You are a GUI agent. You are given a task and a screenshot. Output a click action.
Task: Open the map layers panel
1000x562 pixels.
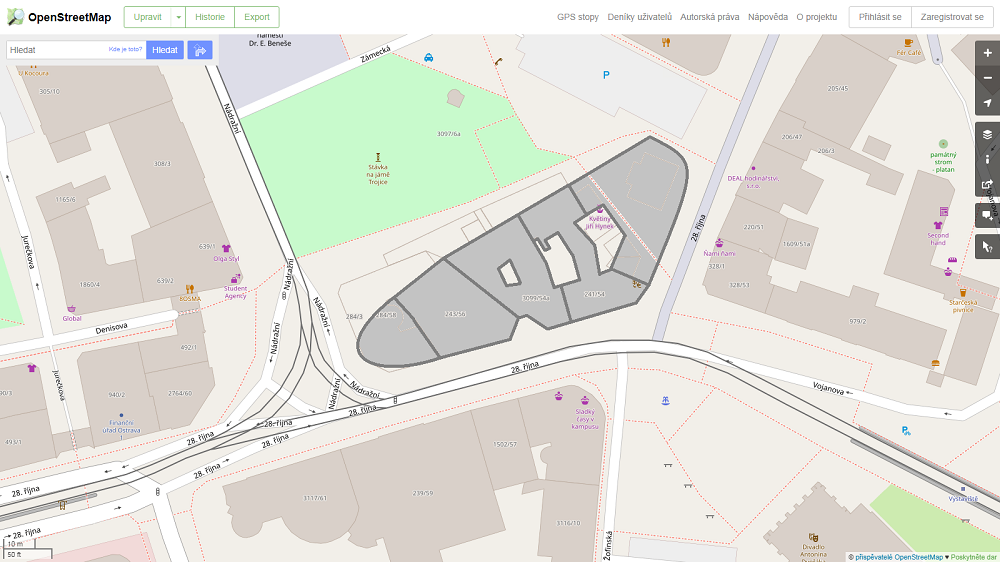[x=987, y=135]
